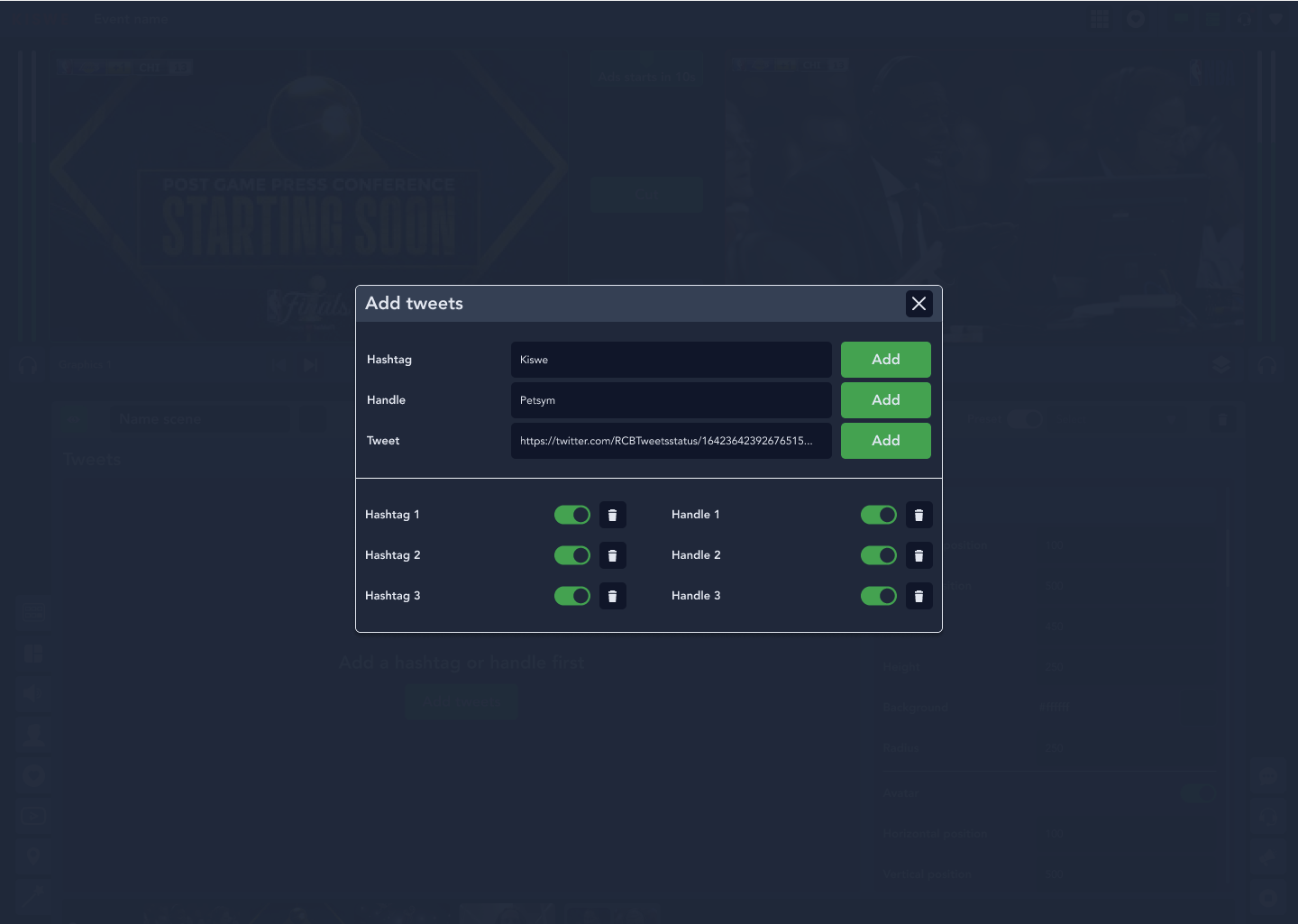Click the dimmed trash icon in properties panel

pos(1222,419)
